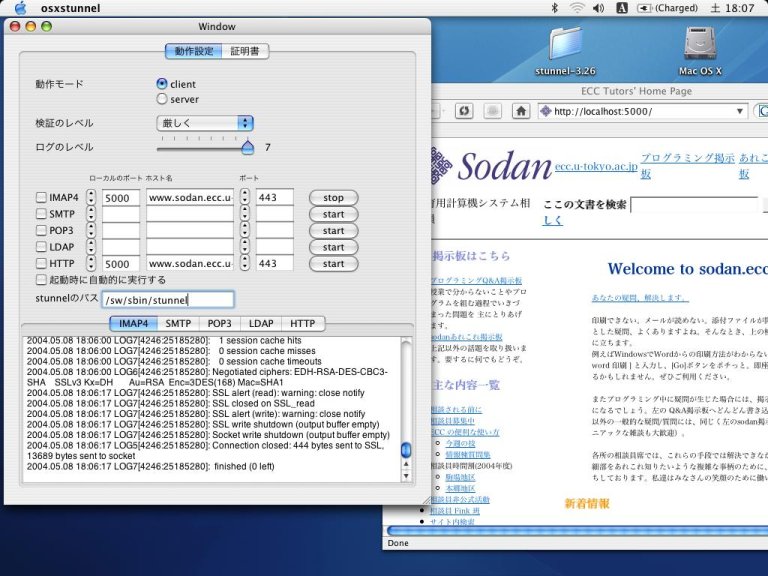Open the osxstunnel application menu
This screenshot has width=768, height=576.
tap(71, 8)
